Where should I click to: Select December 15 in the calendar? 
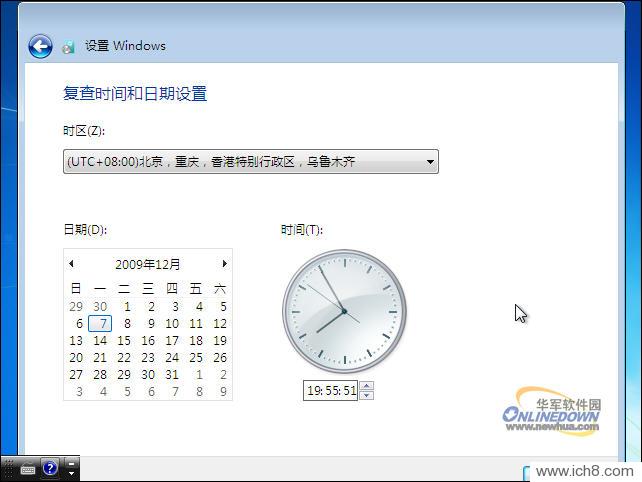pos(124,341)
